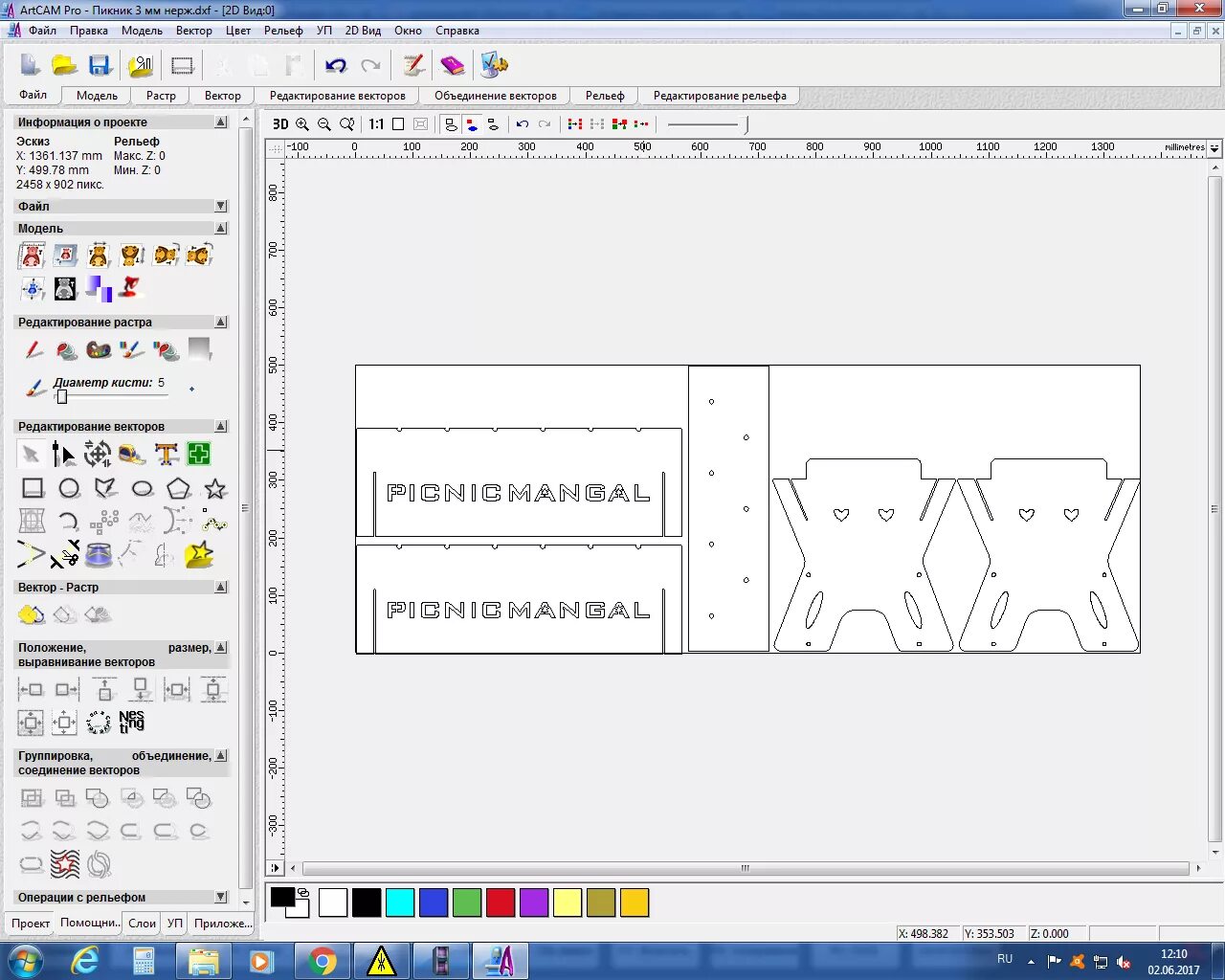Open a file with the folder icon
1225x980 pixels.
pos(64,65)
